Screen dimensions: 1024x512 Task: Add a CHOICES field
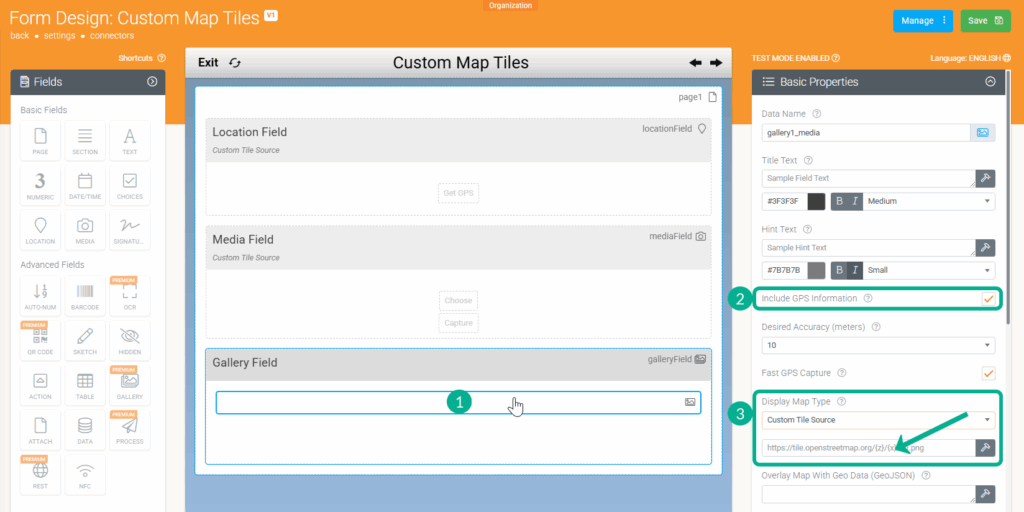coord(130,185)
